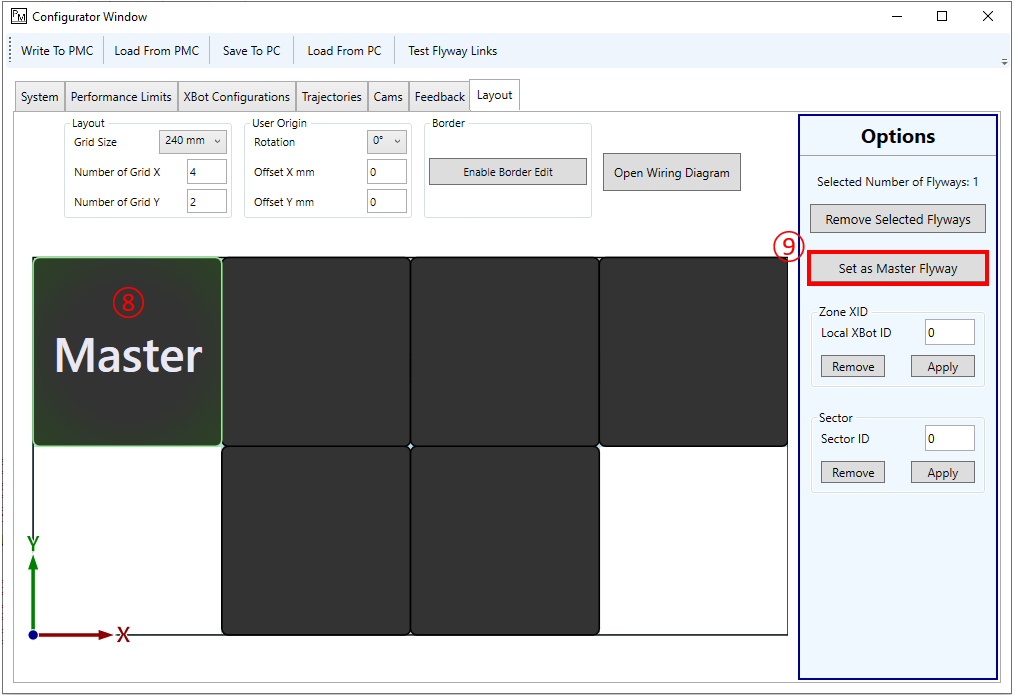Open the XBot Configurations tab
1015x695 pixels.
click(x=237, y=97)
